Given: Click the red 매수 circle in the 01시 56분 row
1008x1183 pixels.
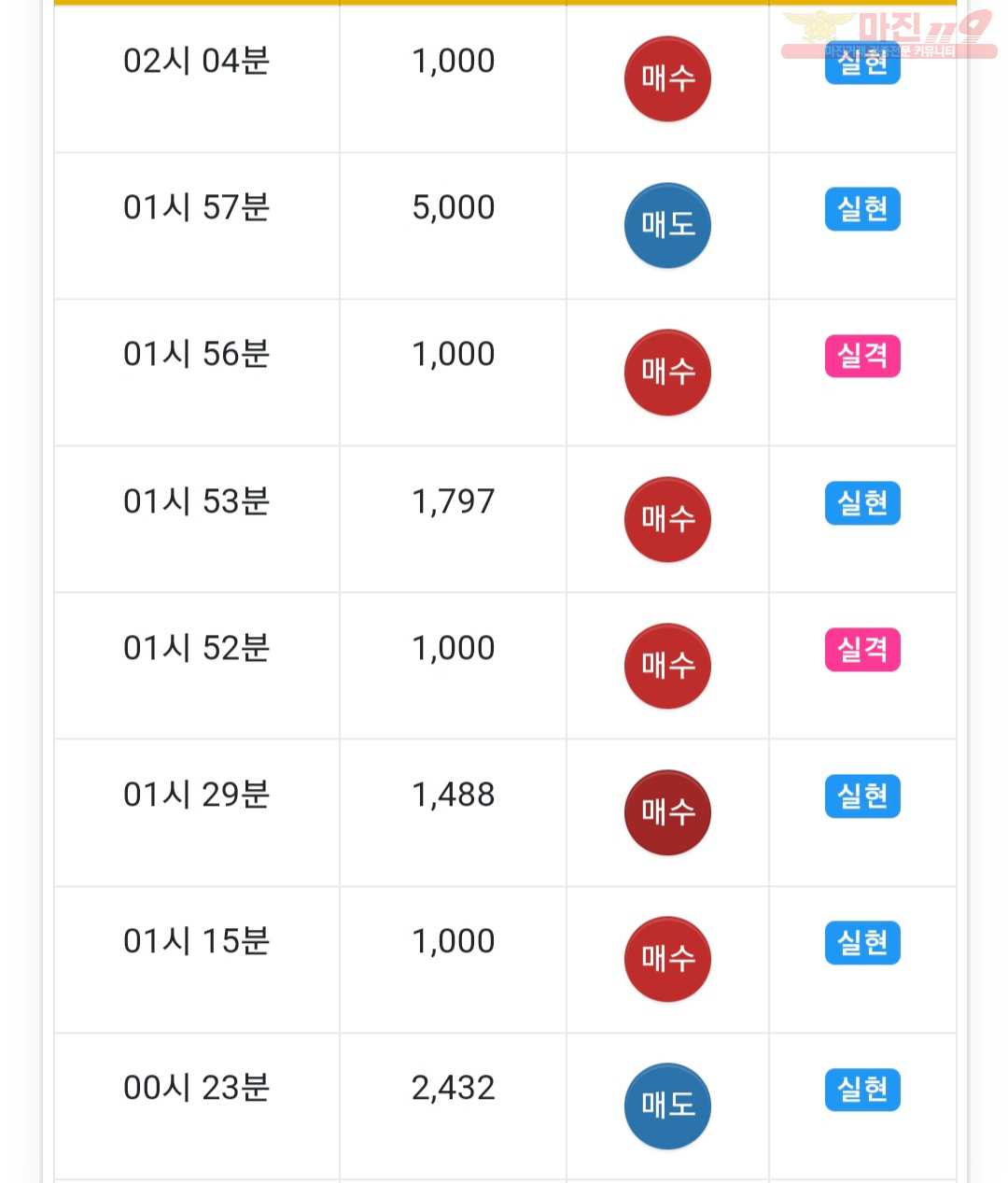Looking at the screenshot, I should click(667, 372).
